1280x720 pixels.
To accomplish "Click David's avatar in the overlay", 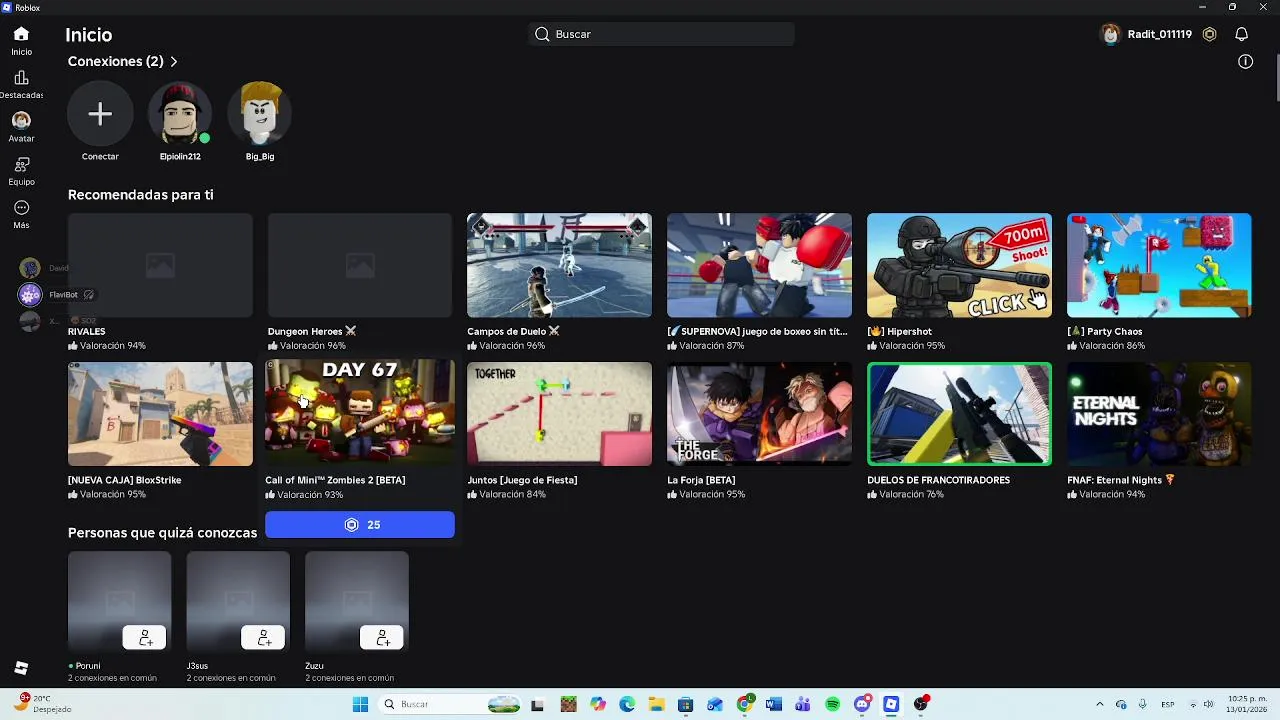I will tap(30, 268).
